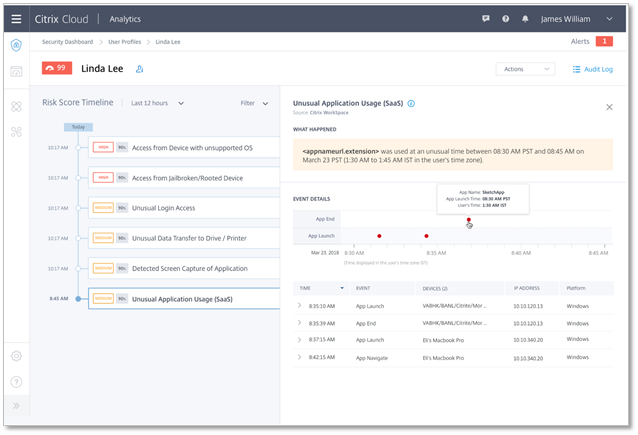
Task: Click the App End chart row label
Action: [x=325, y=219]
